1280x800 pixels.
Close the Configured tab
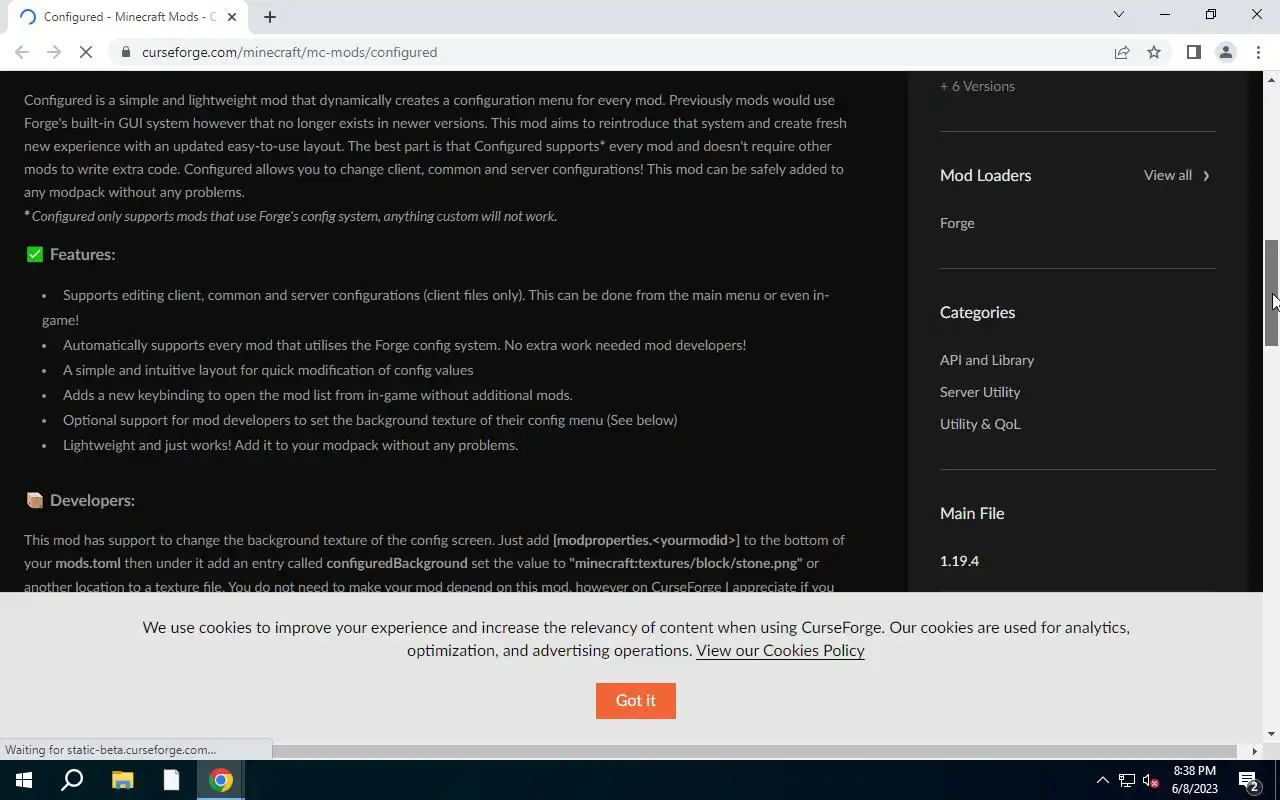click(x=233, y=17)
